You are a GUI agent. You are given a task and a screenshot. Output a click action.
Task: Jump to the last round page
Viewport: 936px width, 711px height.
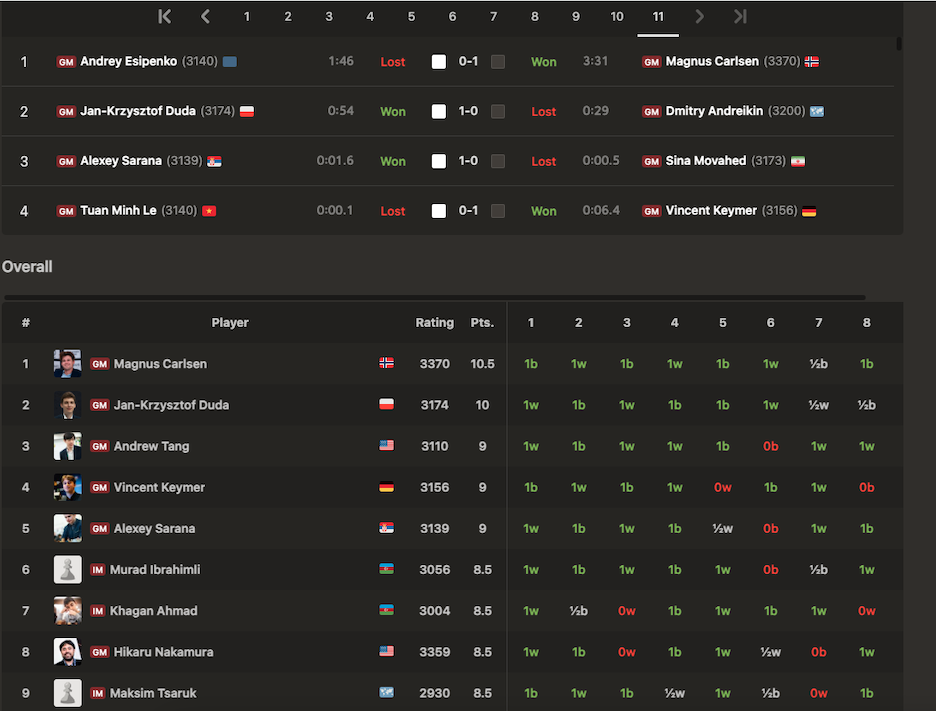click(740, 16)
